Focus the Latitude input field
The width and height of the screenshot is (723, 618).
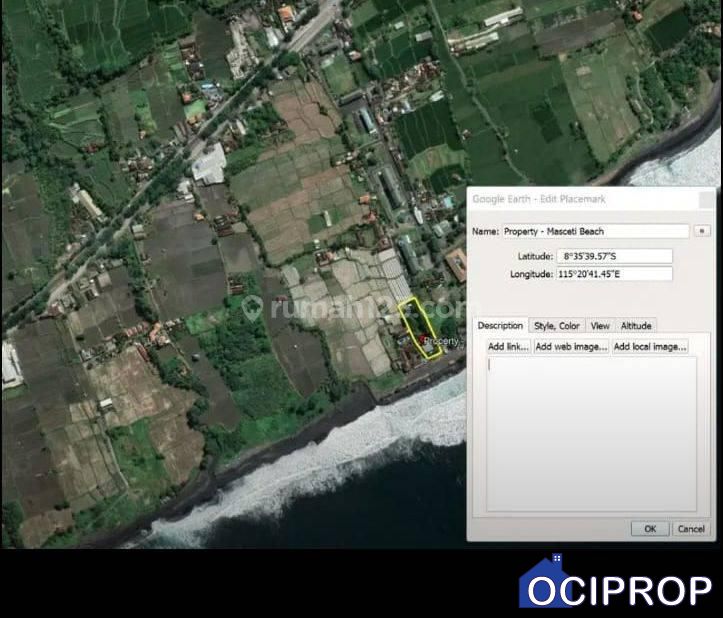click(x=614, y=256)
